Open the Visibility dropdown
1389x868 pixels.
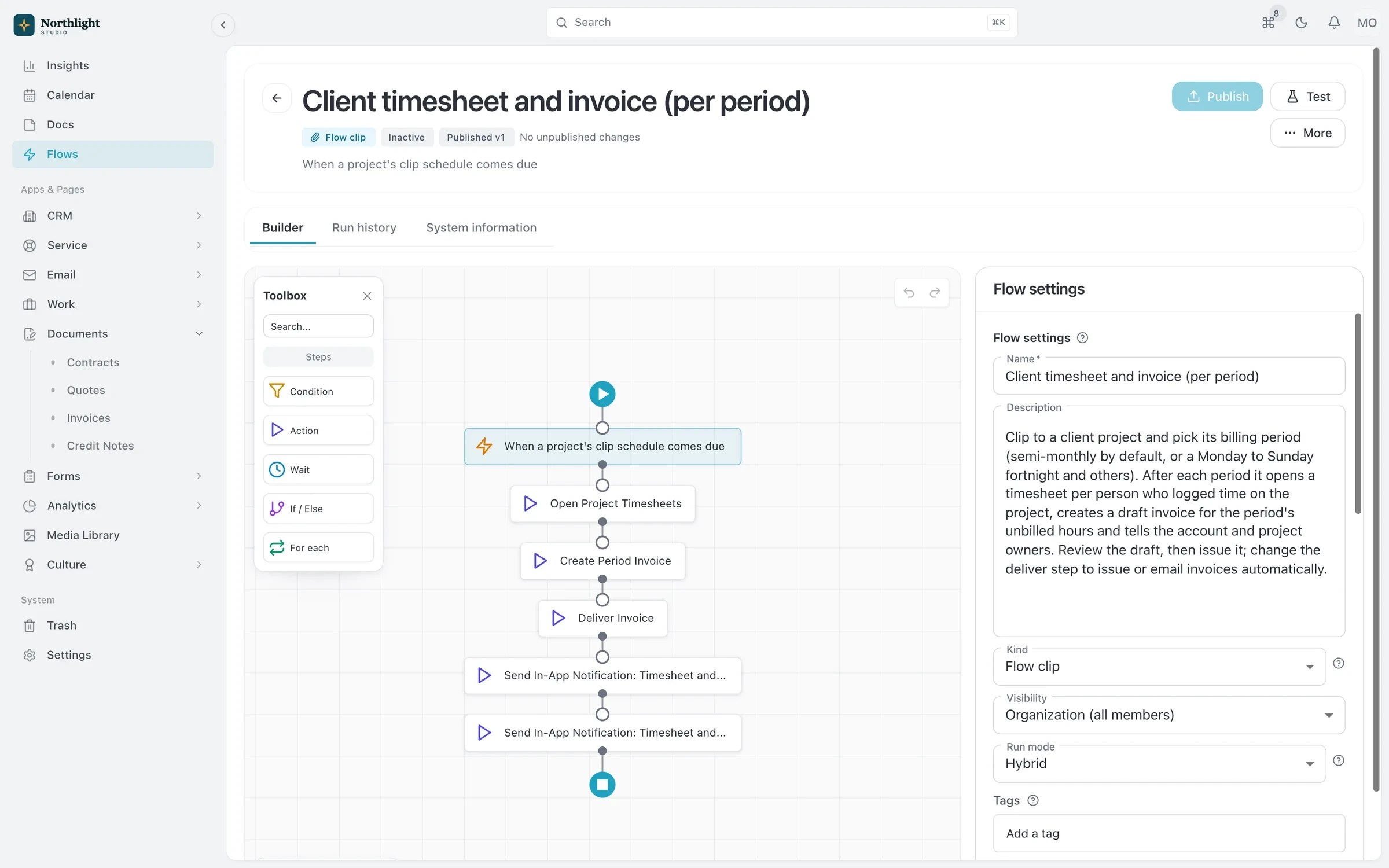(x=1169, y=715)
